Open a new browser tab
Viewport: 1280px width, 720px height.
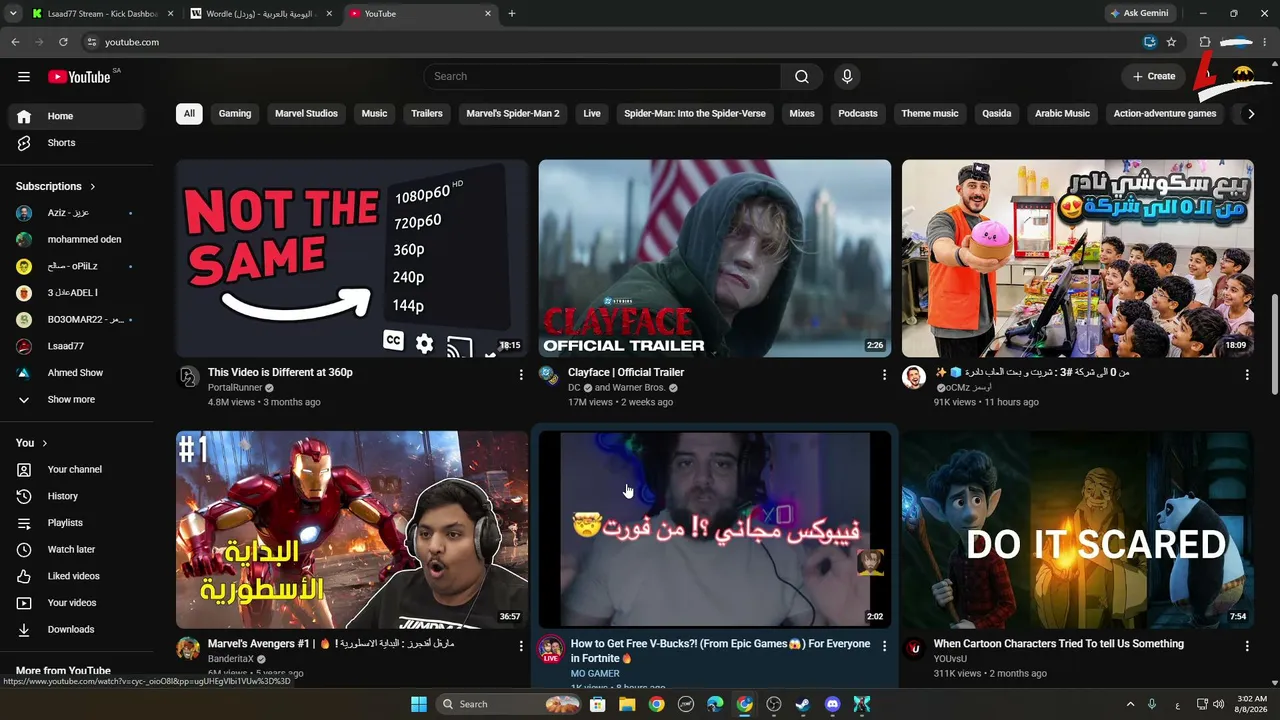coord(512,14)
